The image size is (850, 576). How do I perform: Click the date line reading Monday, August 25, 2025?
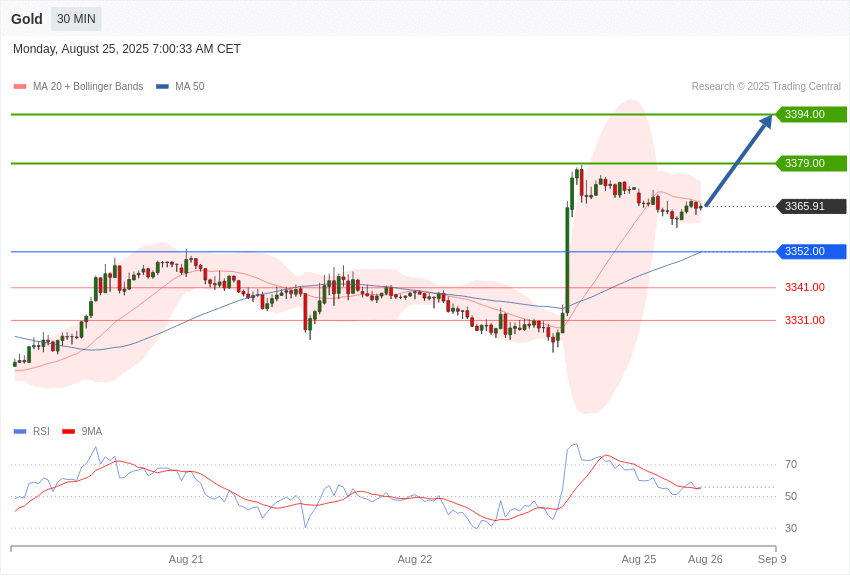coord(126,49)
